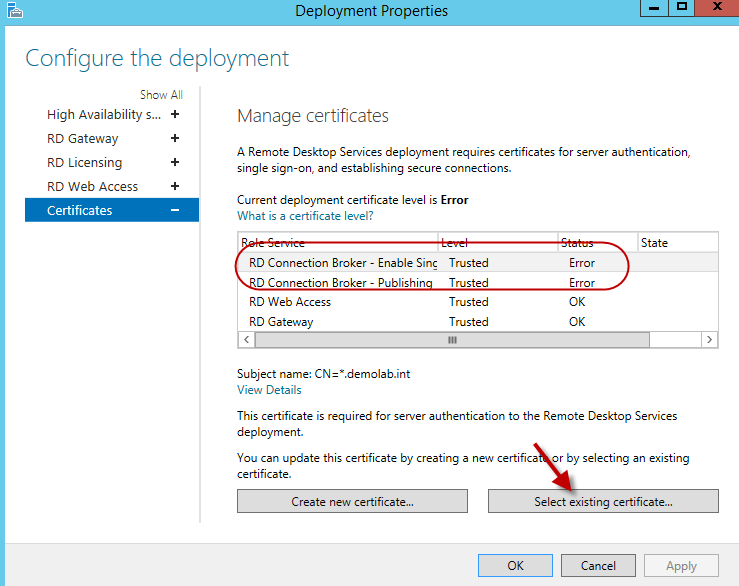Click the Deployment Properties window icon in the title bar
The height and width of the screenshot is (586, 739).
14,11
